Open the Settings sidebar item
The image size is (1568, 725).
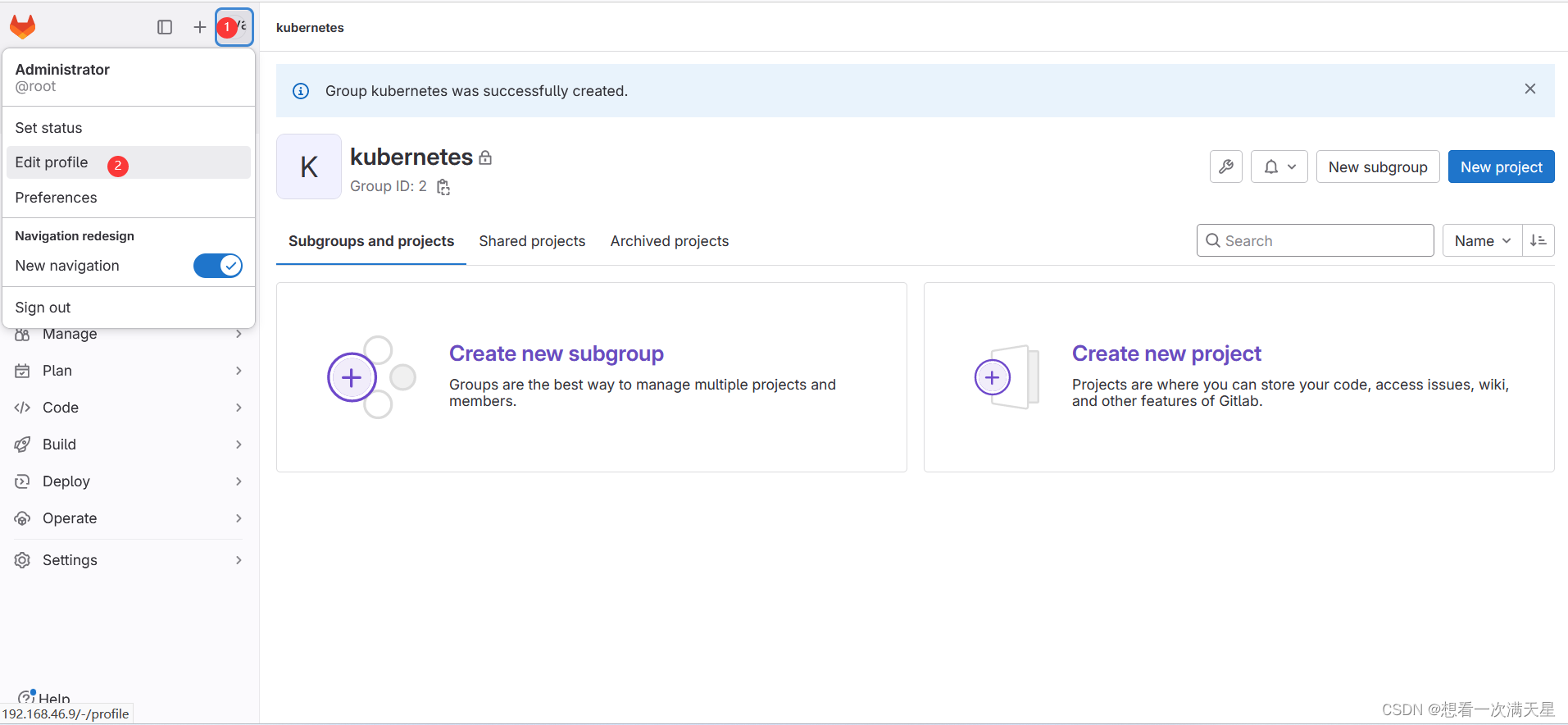point(129,560)
